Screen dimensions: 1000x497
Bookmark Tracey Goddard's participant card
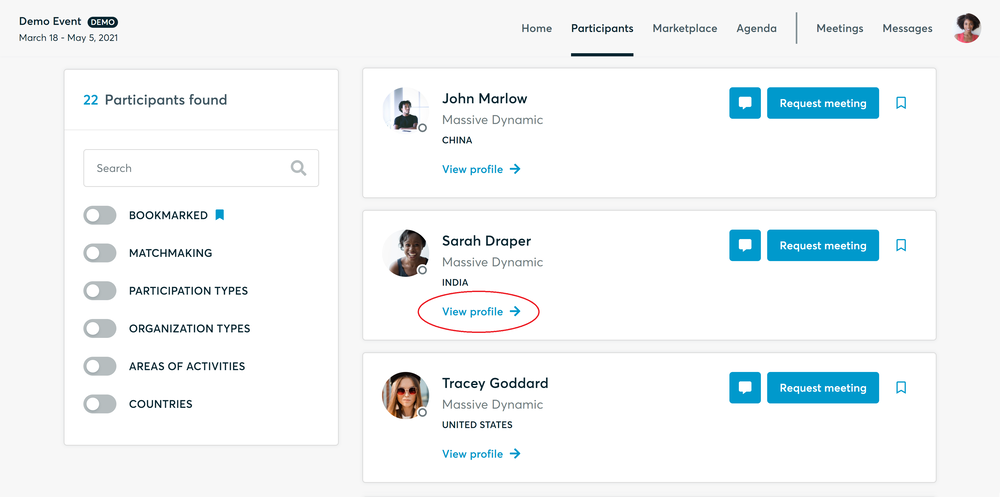point(901,388)
